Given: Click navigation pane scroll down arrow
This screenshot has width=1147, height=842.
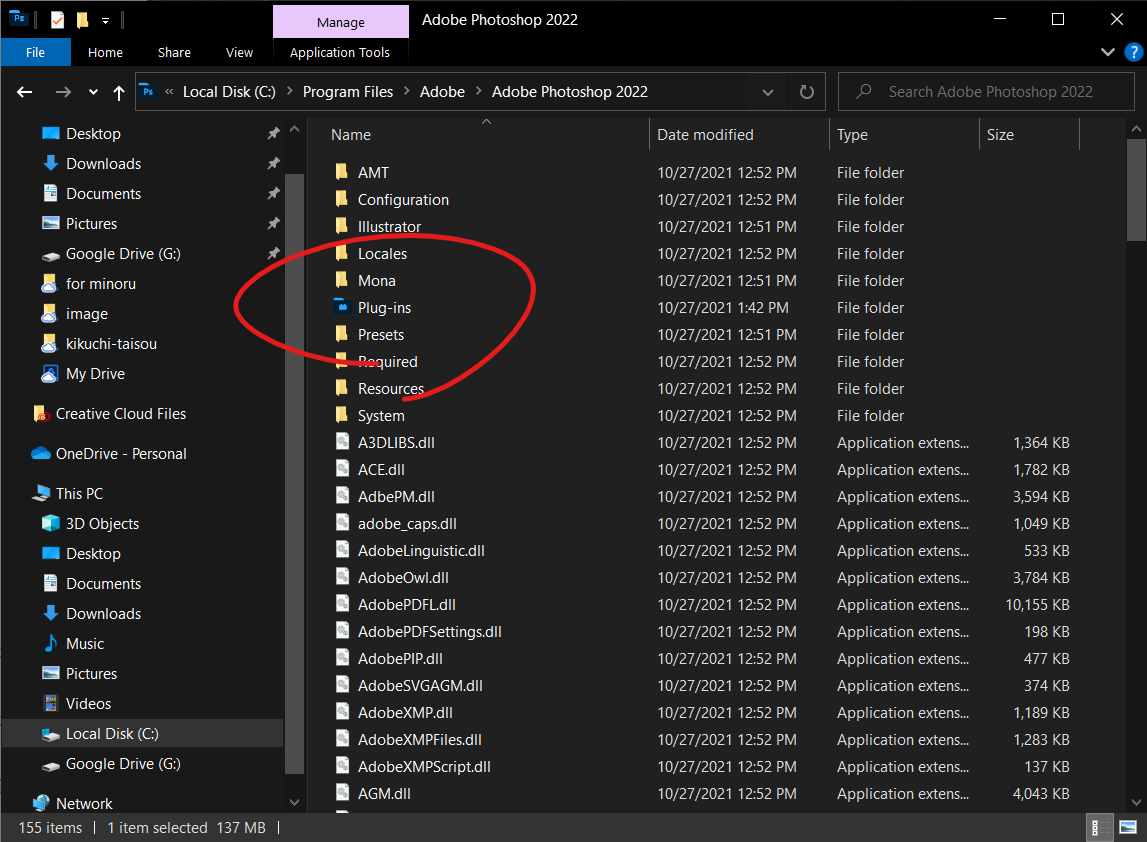Looking at the screenshot, I should (x=294, y=802).
